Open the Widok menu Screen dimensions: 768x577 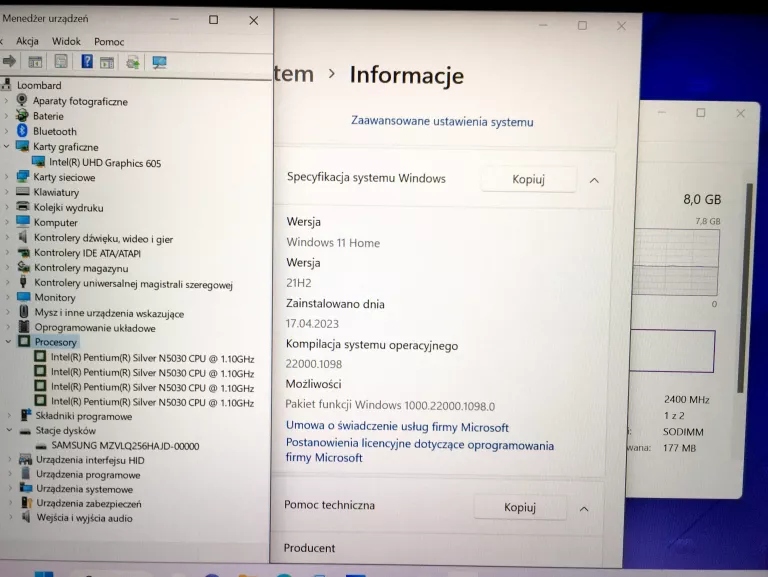click(x=66, y=41)
